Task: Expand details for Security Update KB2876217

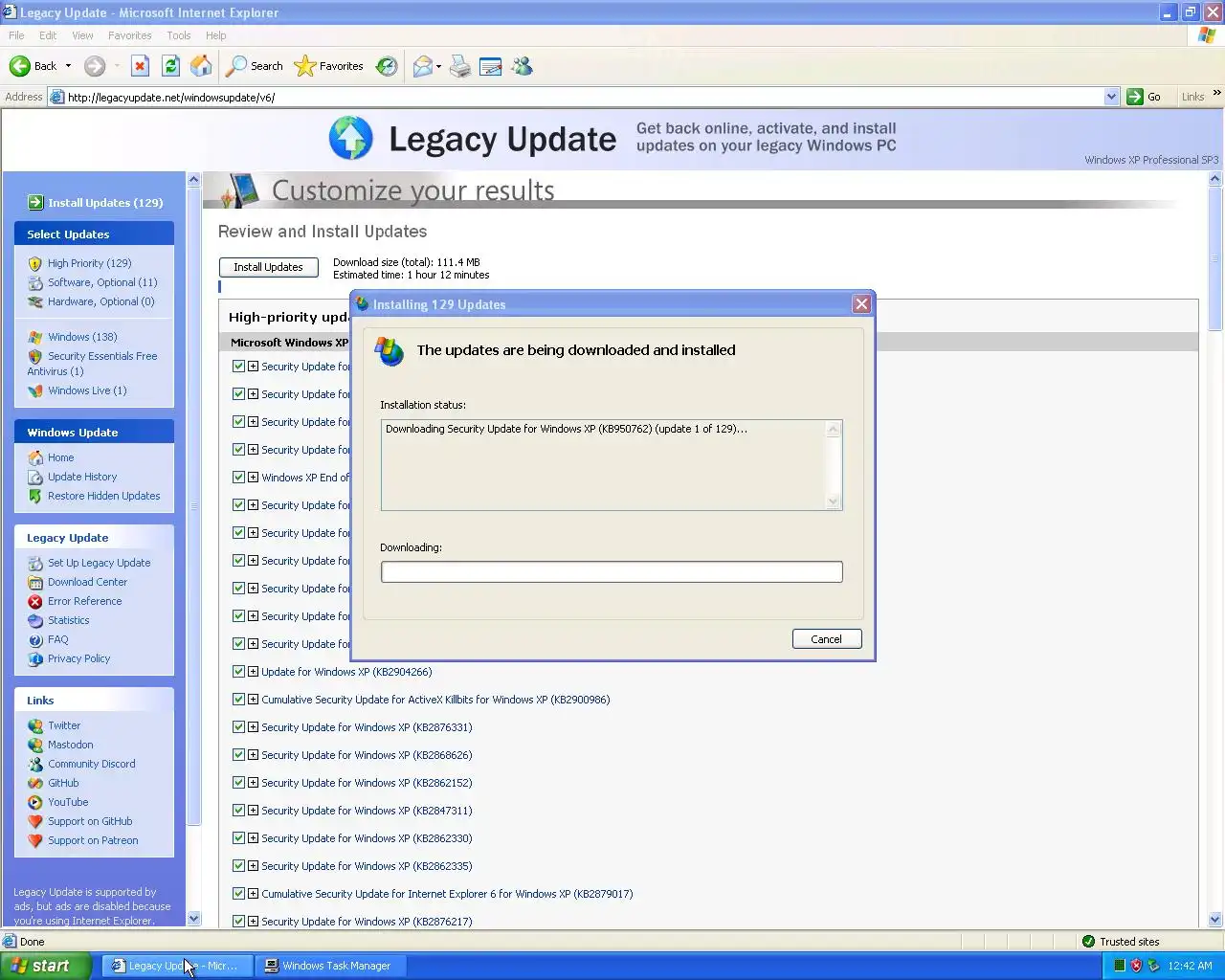Action: click(x=253, y=922)
